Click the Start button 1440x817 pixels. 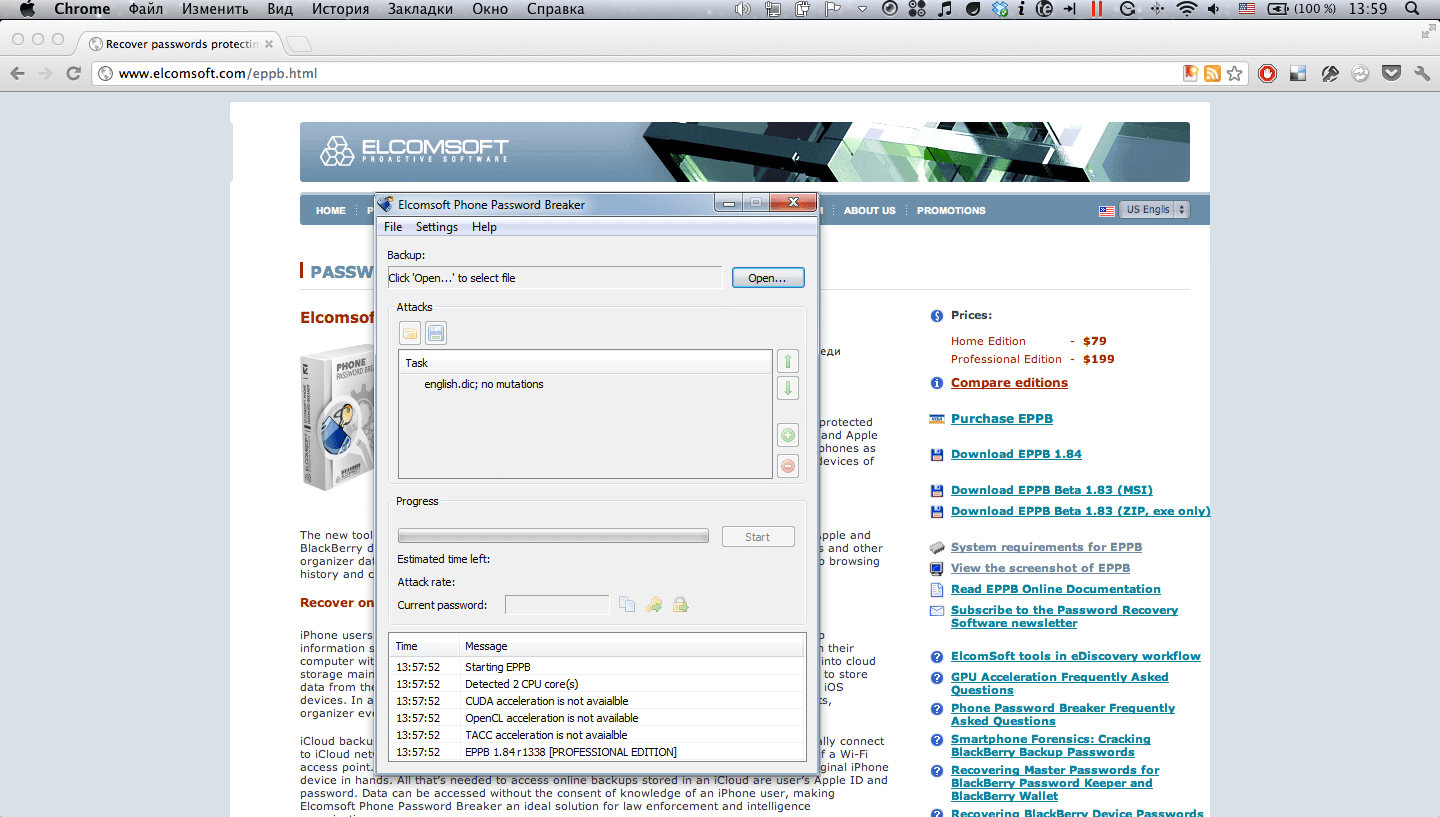click(x=758, y=537)
